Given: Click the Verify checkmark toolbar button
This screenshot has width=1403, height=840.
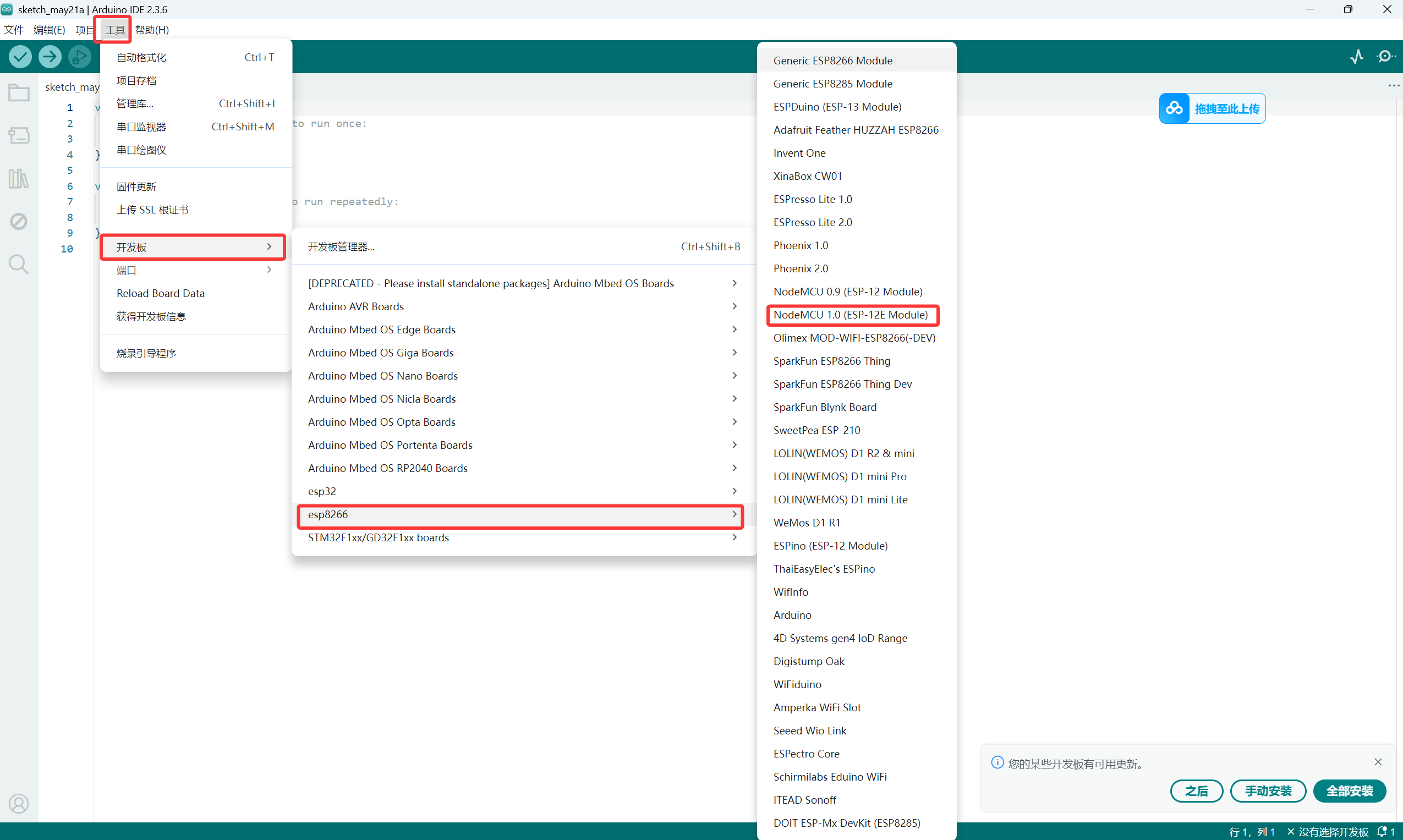Looking at the screenshot, I should [x=20, y=57].
